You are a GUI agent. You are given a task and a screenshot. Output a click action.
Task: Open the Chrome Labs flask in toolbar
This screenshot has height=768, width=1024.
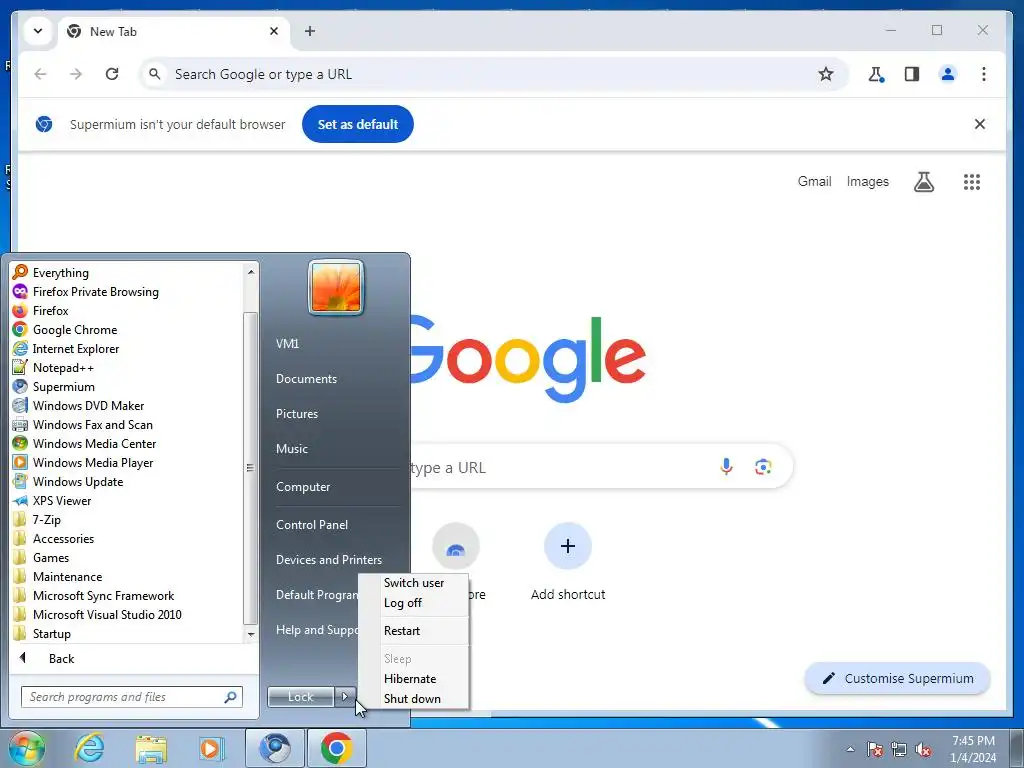[876, 74]
